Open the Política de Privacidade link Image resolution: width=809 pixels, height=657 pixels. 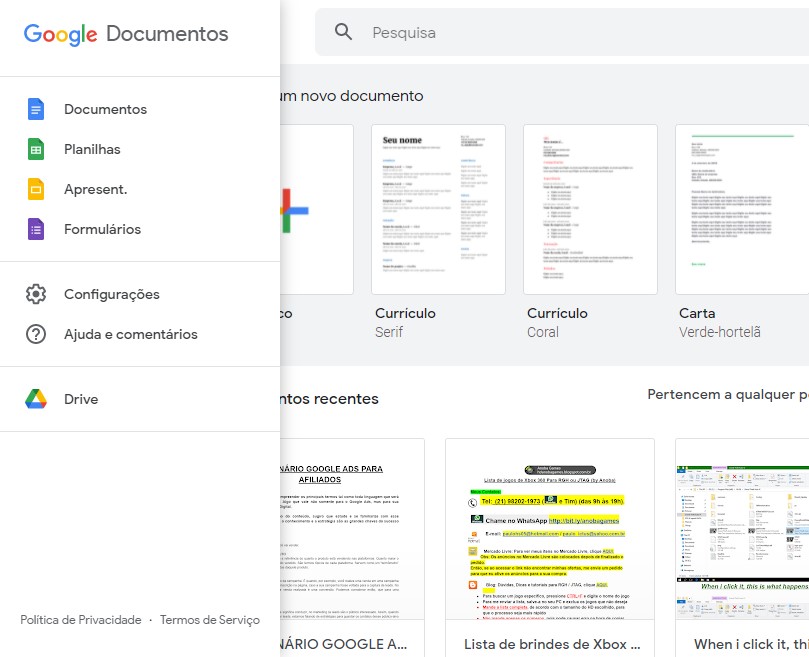pos(81,620)
